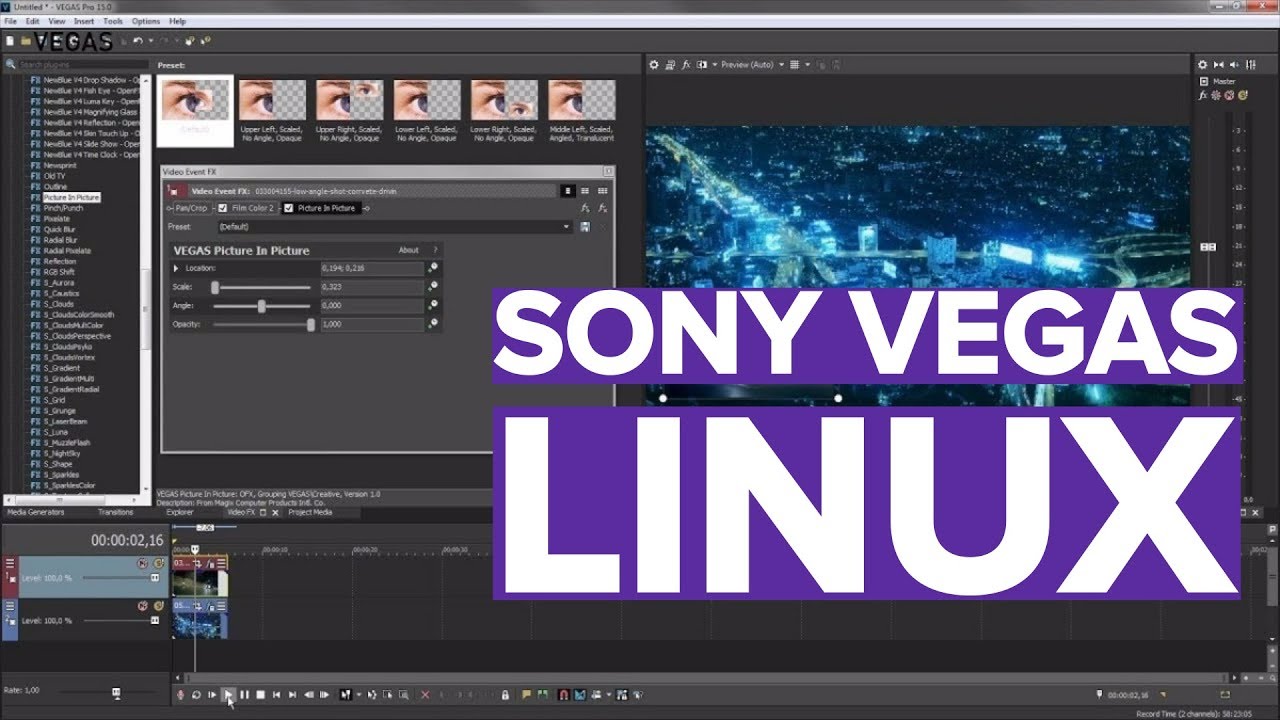Screen dimensions: 1280x720
Task: Open the undo history dropdown arrow
Action: click(150, 41)
